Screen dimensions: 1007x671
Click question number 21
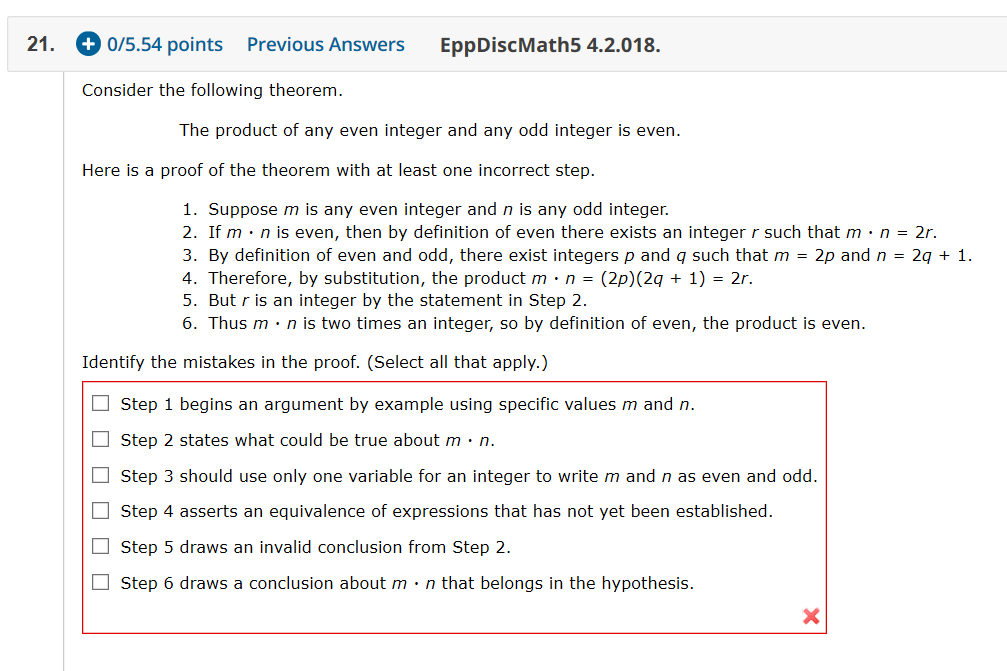click(x=36, y=44)
